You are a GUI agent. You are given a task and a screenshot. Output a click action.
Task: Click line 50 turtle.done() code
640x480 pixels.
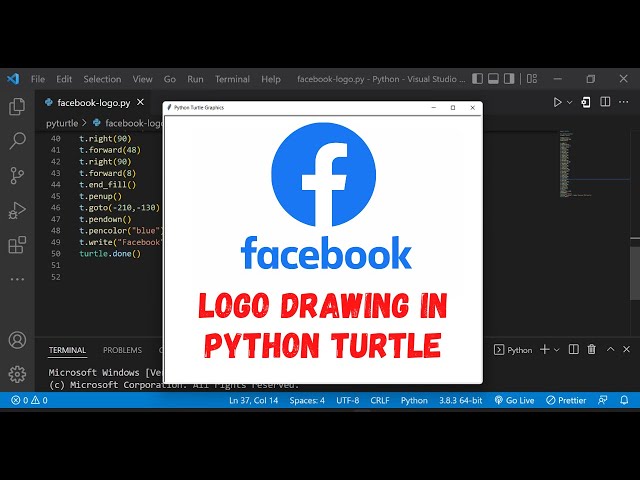(110, 253)
